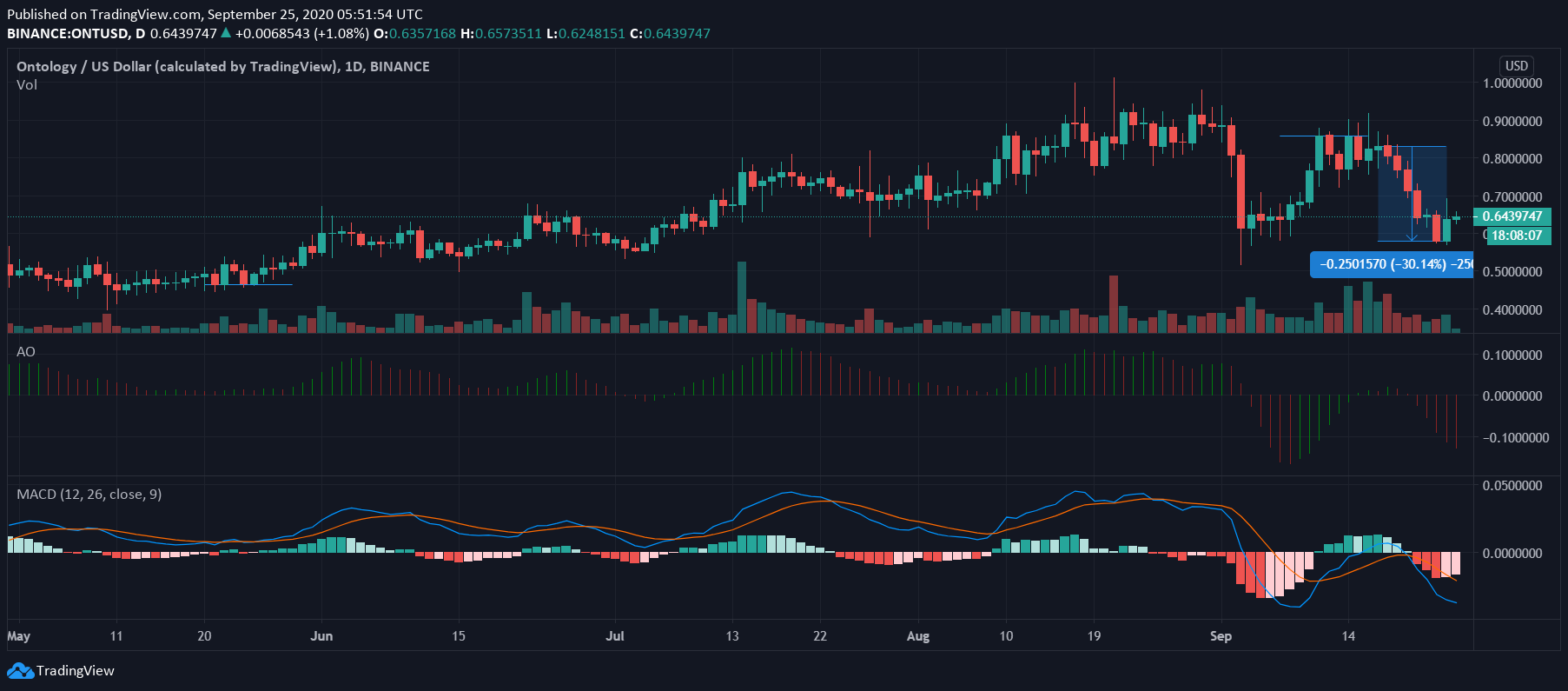Click the 1.0000000 price axis label
This screenshot has height=691, width=1568.
coord(1512,83)
